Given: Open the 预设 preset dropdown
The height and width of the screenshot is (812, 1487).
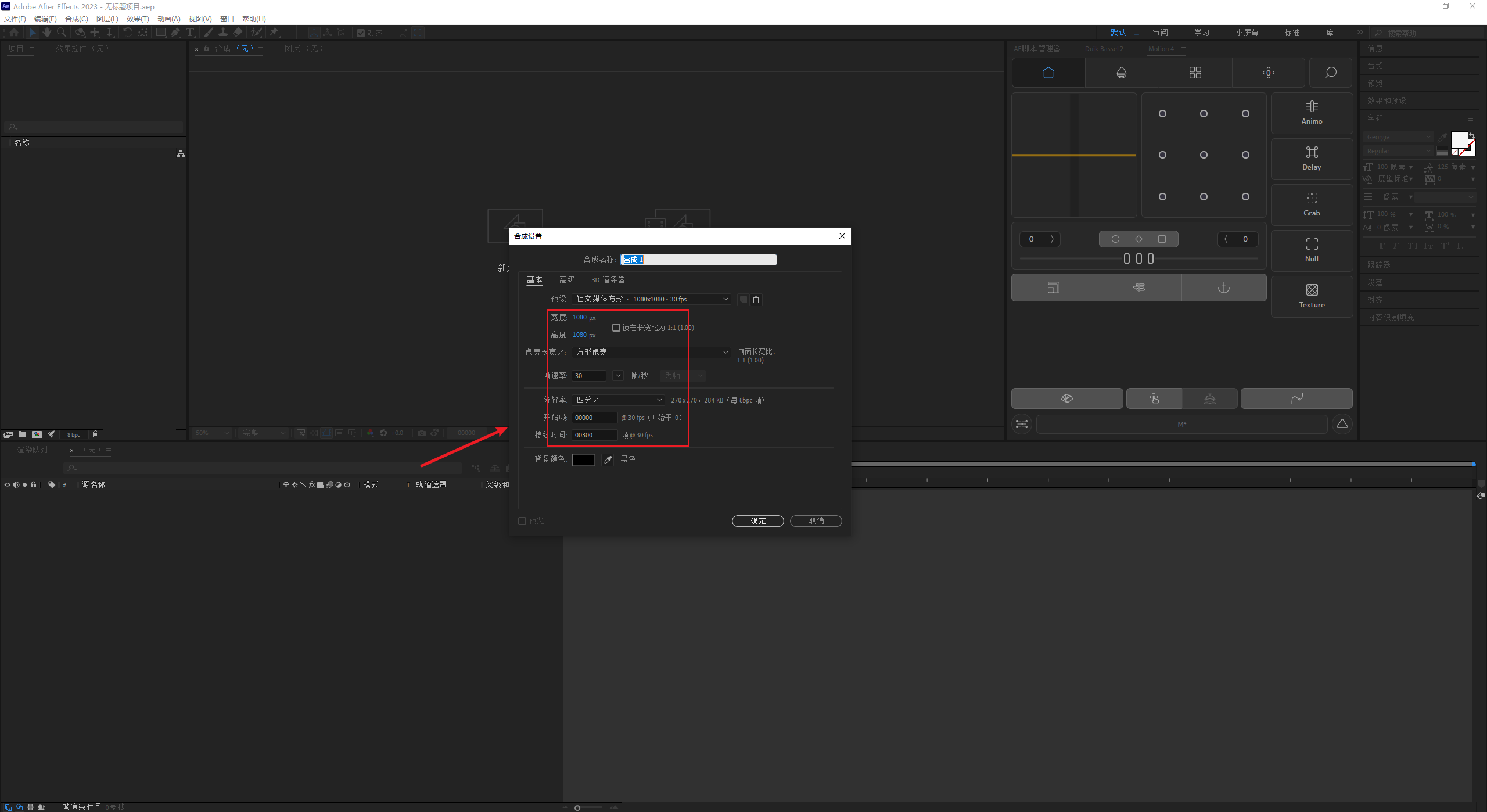Looking at the screenshot, I should coord(651,299).
